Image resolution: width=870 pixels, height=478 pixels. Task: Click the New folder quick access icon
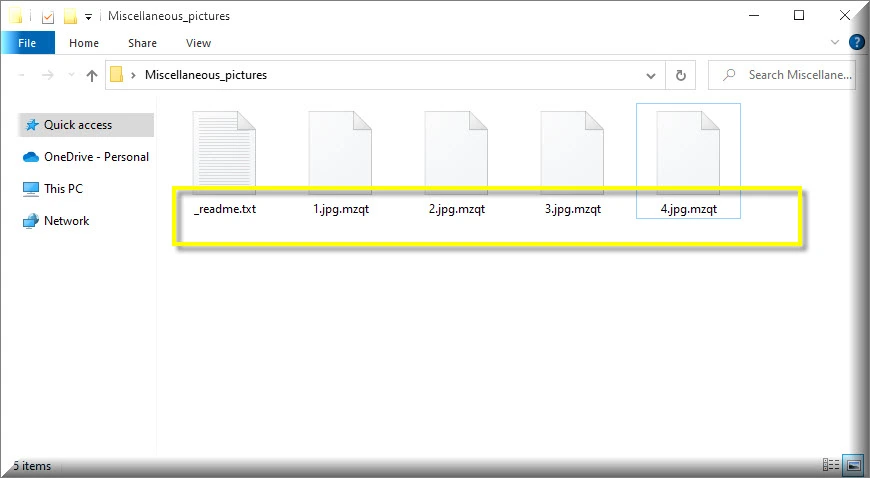[x=70, y=17]
